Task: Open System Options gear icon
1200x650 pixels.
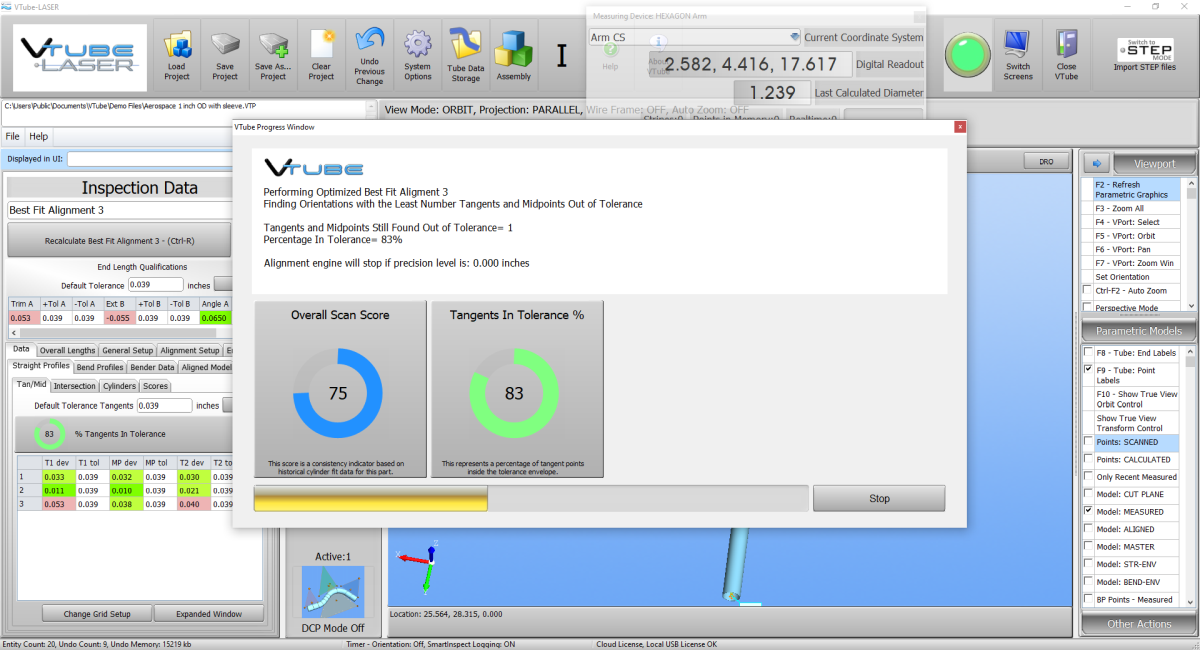Action: 417,56
